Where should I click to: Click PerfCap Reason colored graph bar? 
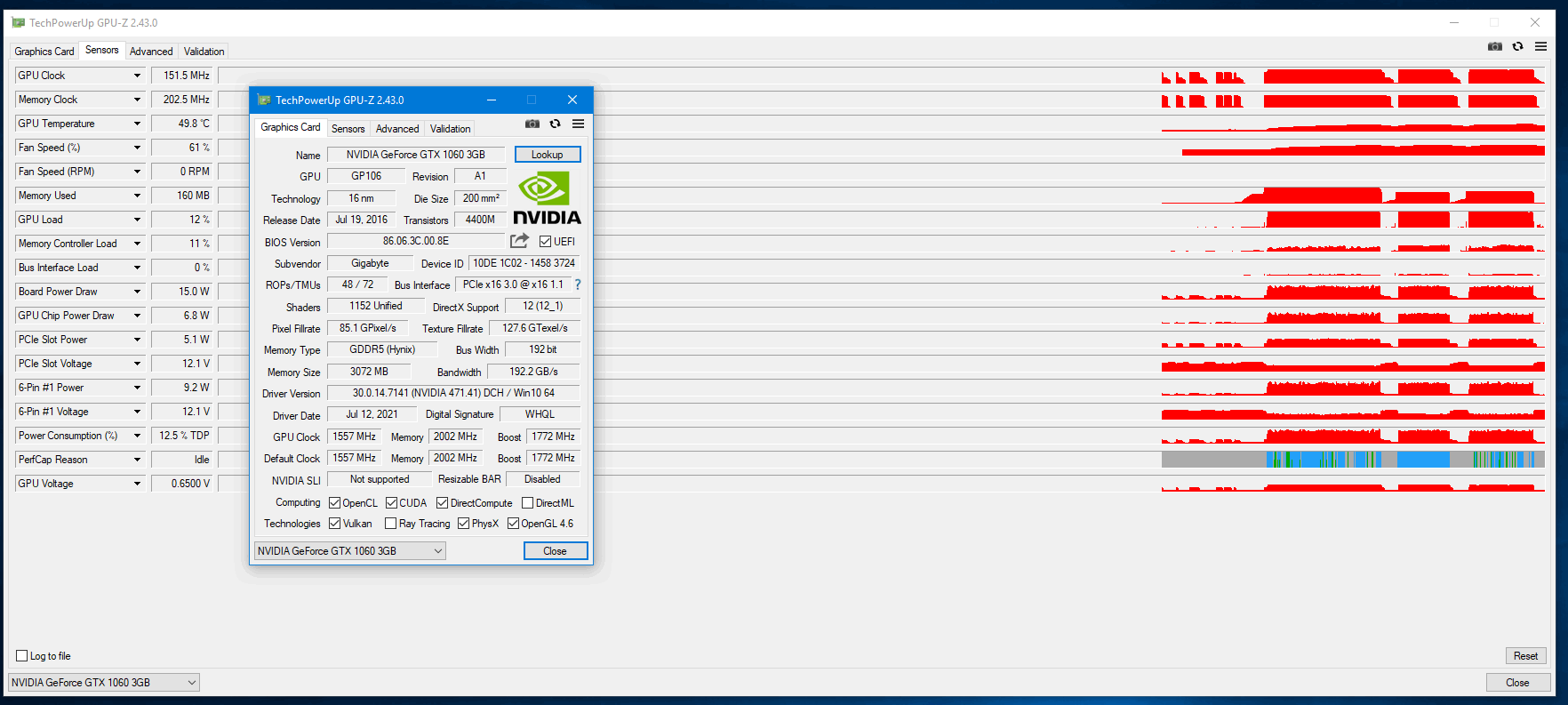pyautogui.click(x=1353, y=460)
